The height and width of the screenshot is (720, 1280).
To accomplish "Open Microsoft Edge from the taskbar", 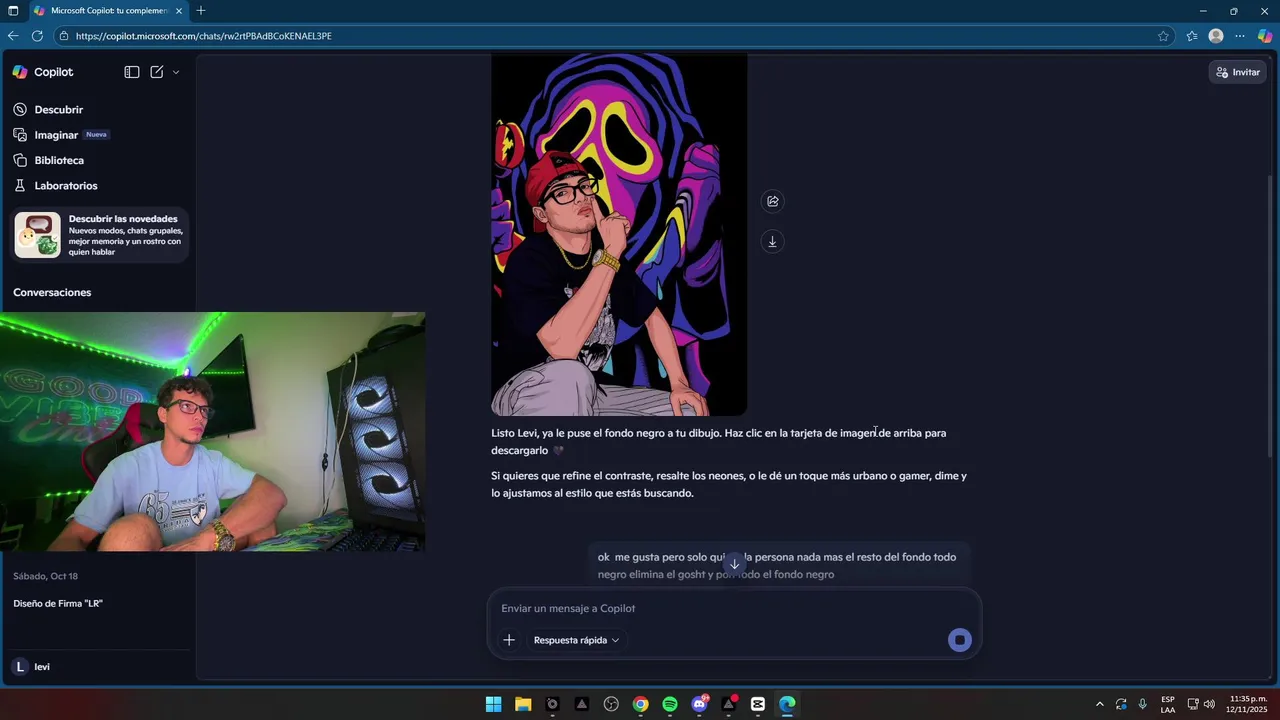I will pyautogui.click(x=788, y=704).
